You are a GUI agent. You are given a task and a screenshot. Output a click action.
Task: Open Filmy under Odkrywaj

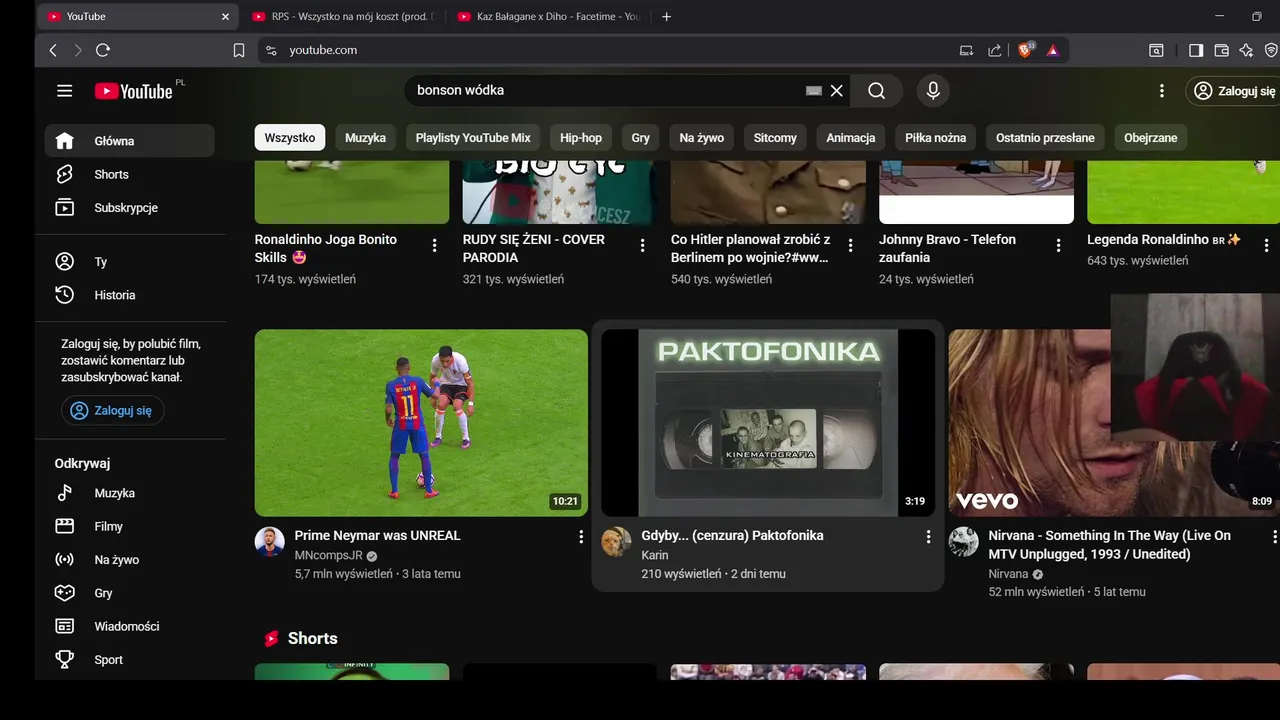(x=130, y=526)
